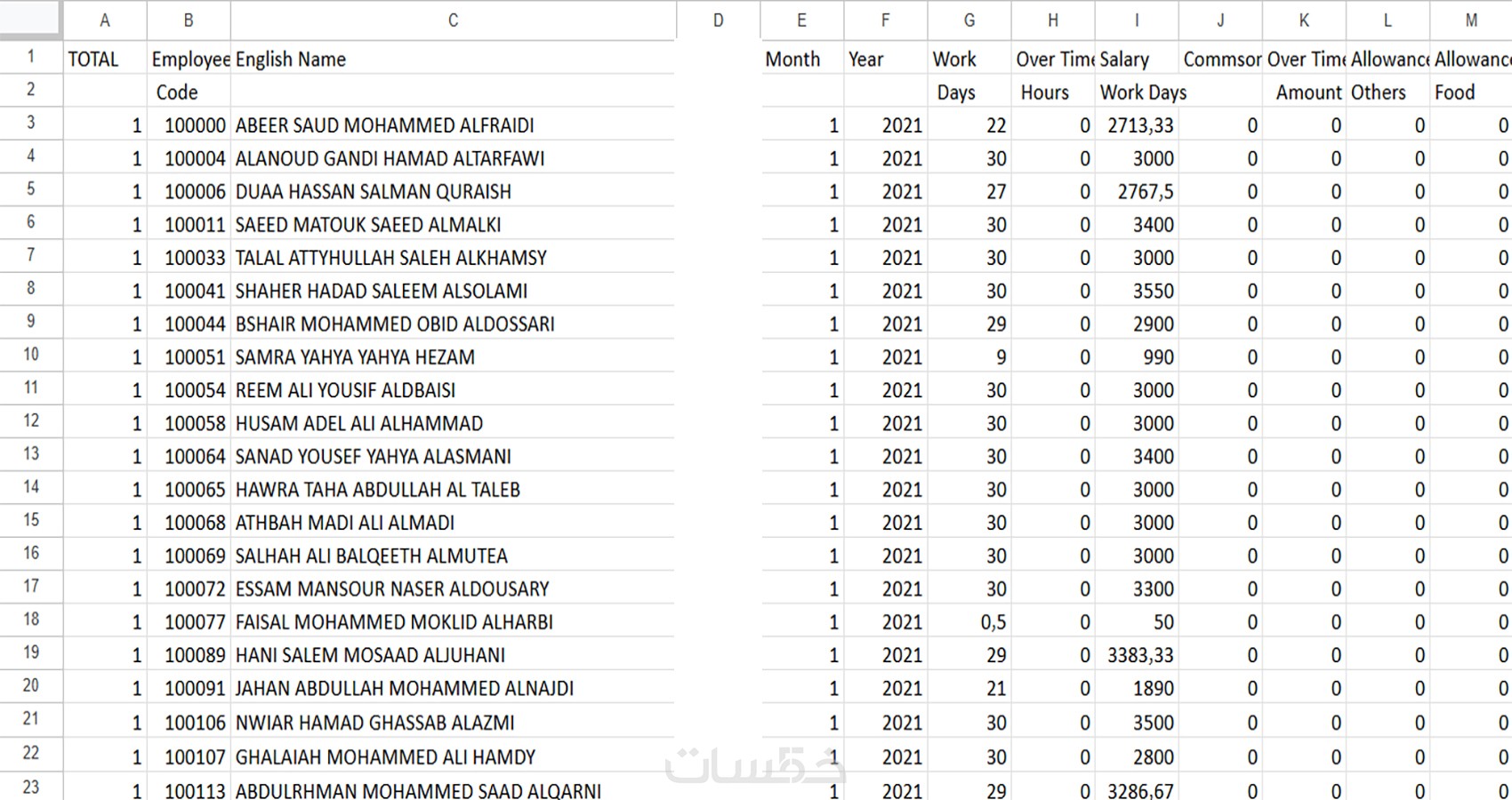
Task: Click ATHBAH MADI ALI ALMADI name
Action: 344,523
